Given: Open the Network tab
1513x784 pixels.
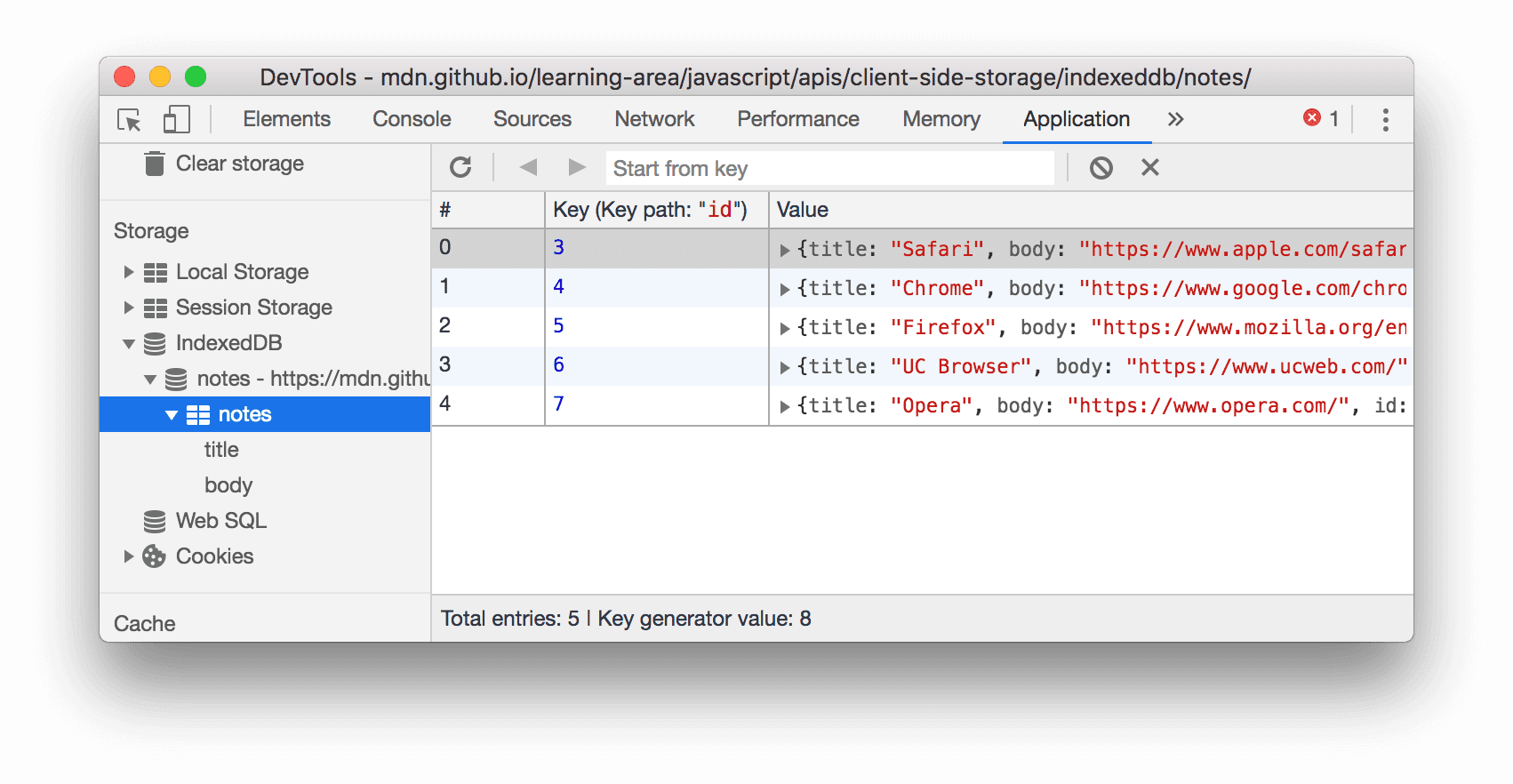Looking at the screenshot, I should pyautogui.click(x=654, y=119).
